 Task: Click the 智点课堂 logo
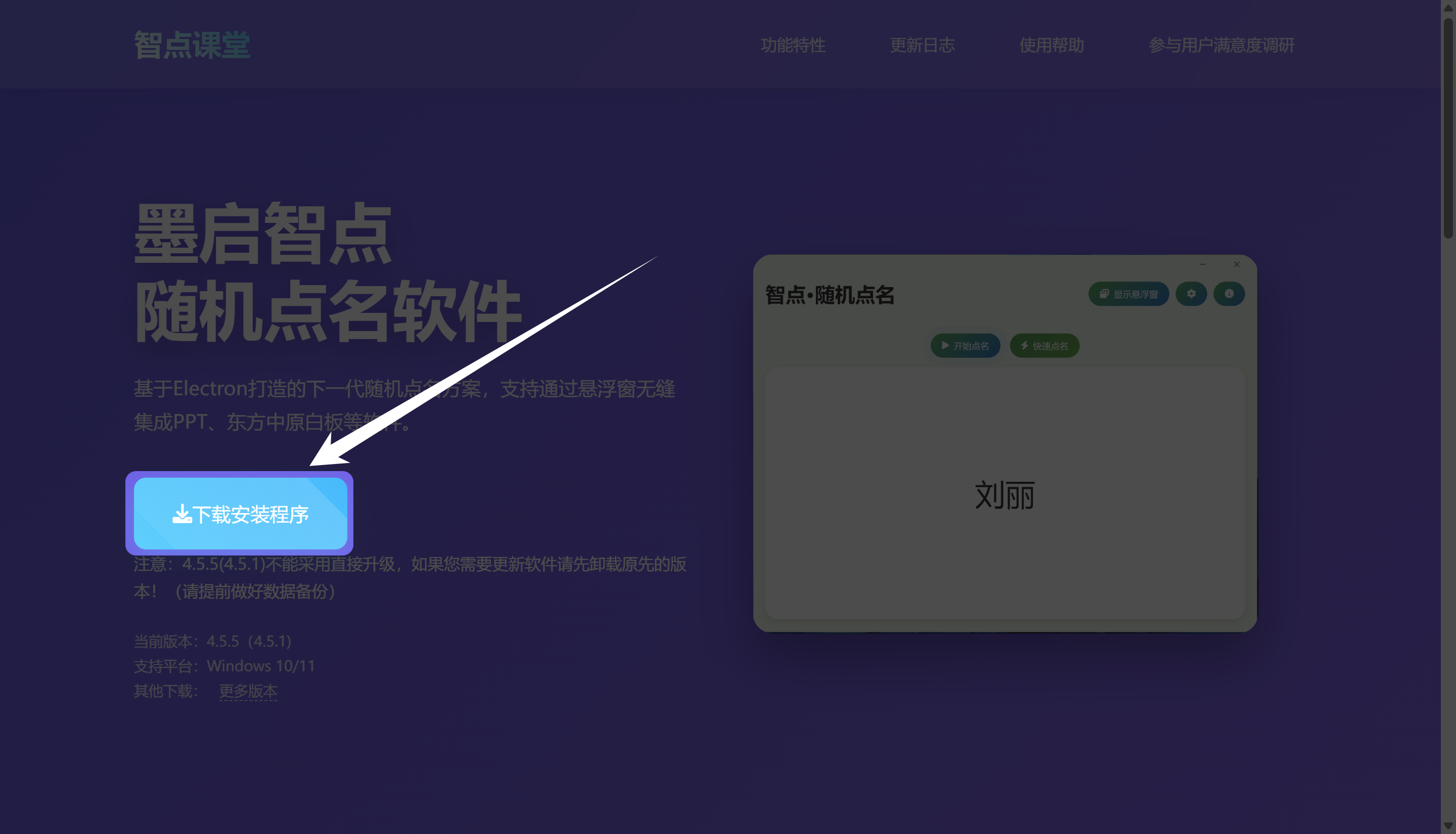pyautogui.click(x=192, y=45)
